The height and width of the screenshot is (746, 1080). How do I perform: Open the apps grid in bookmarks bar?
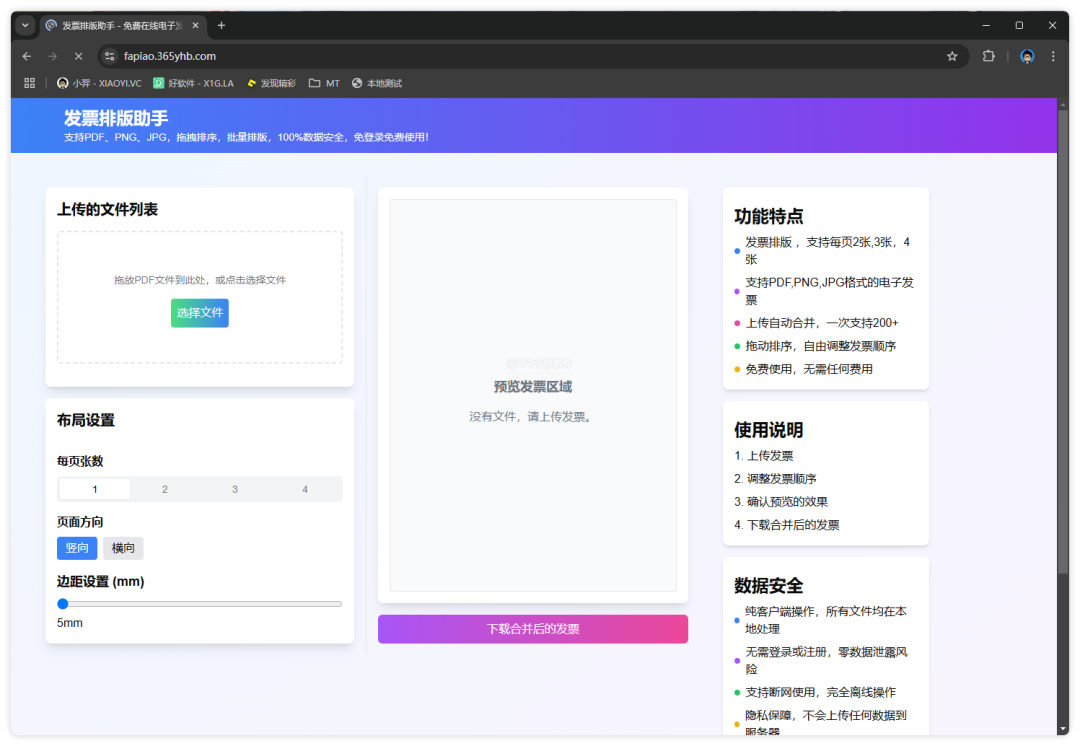point(29,83)
